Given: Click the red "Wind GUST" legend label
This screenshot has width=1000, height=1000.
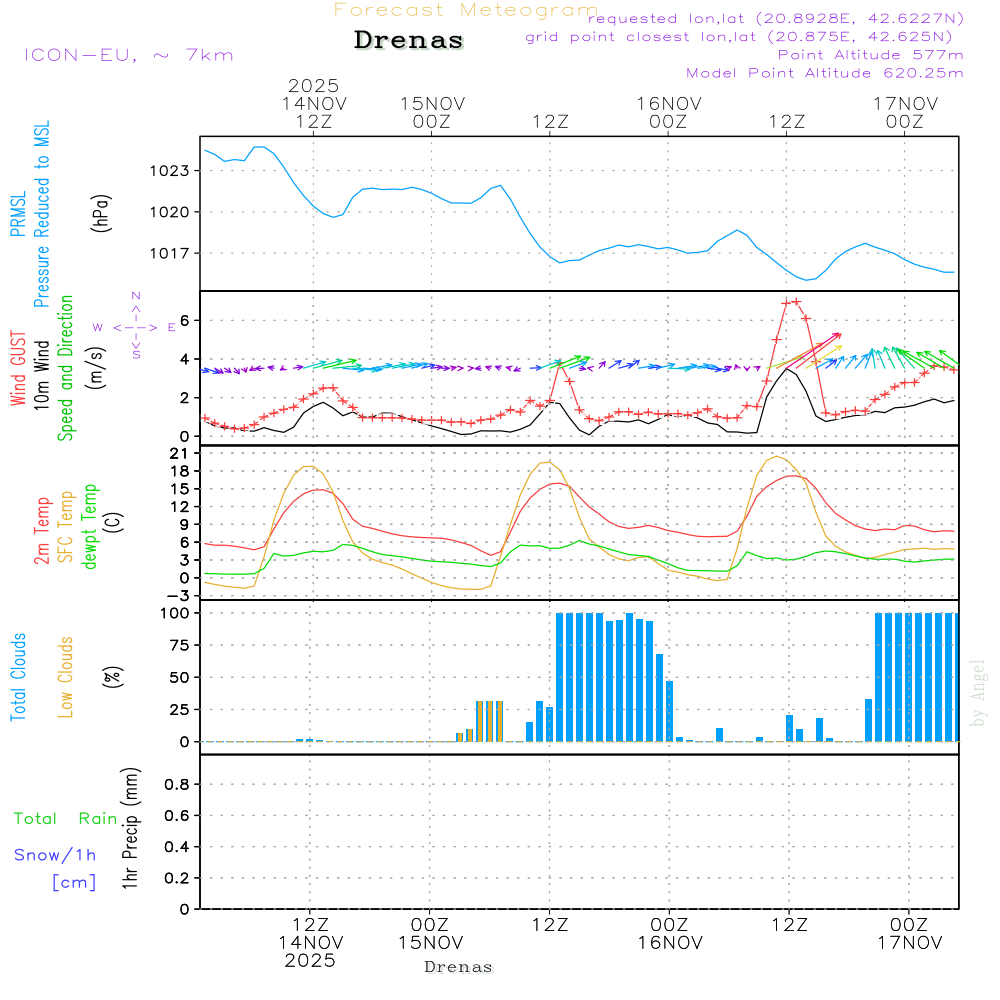Looking at the screenshot, I should tap(17, 368).
